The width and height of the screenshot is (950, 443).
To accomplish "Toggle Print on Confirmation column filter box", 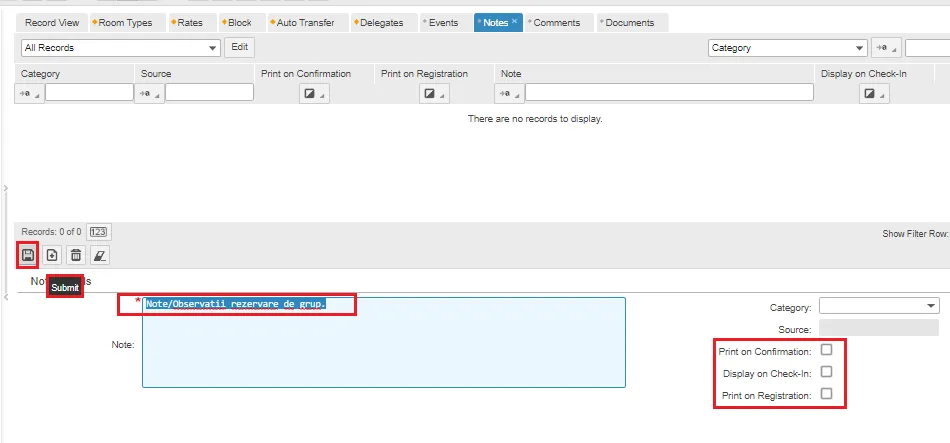I will [x=314, y=94].
